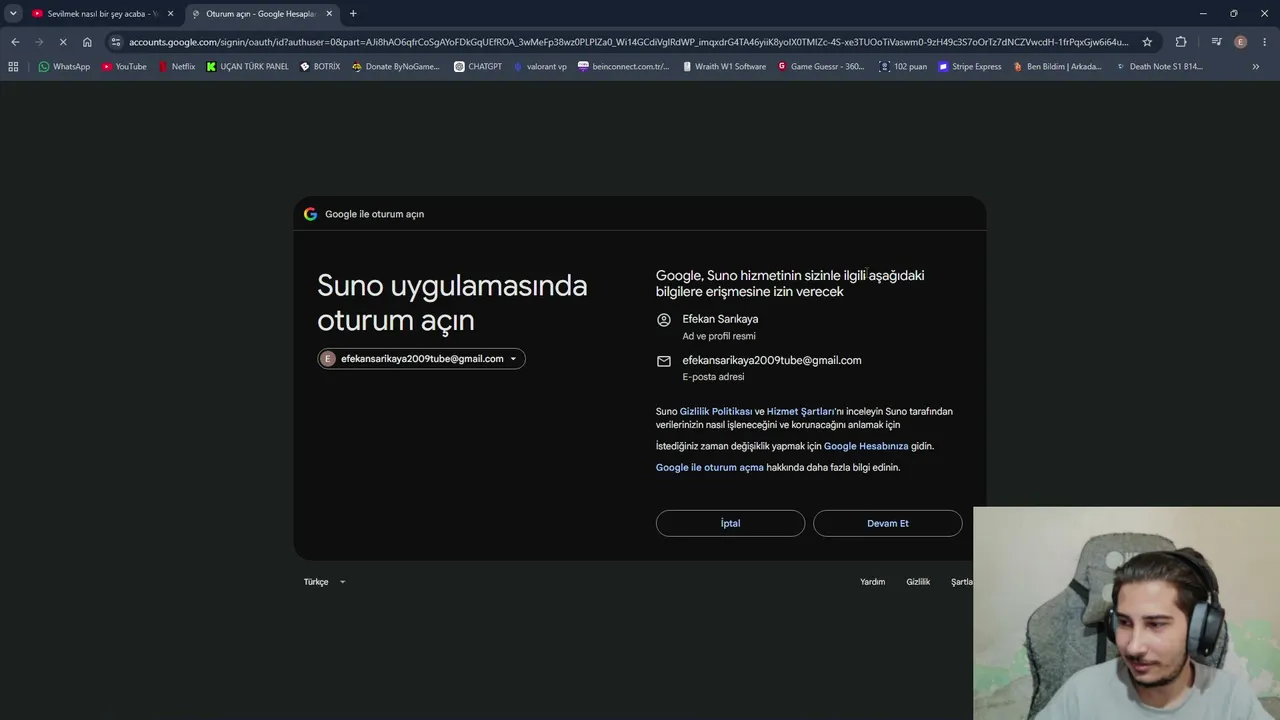Open the Netflix bookmark
This screenshot has height=720, width=1280.
coord(177,67)
